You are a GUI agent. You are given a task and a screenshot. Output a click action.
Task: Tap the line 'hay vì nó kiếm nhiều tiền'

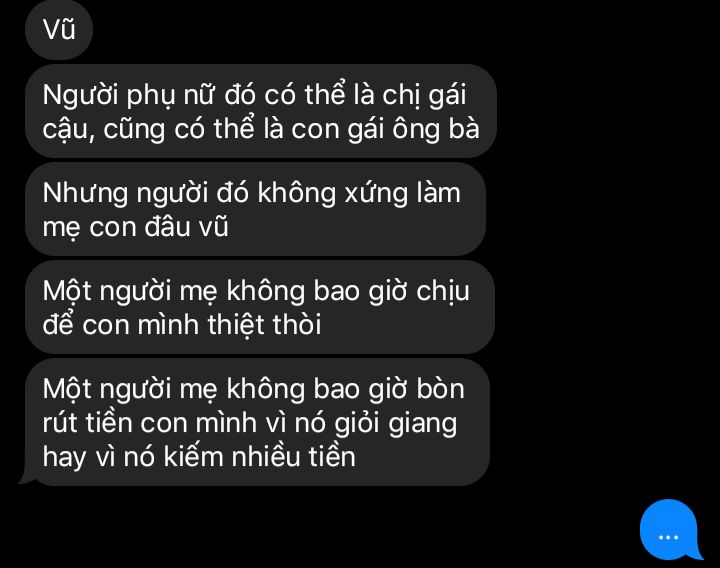click(199, 457)
